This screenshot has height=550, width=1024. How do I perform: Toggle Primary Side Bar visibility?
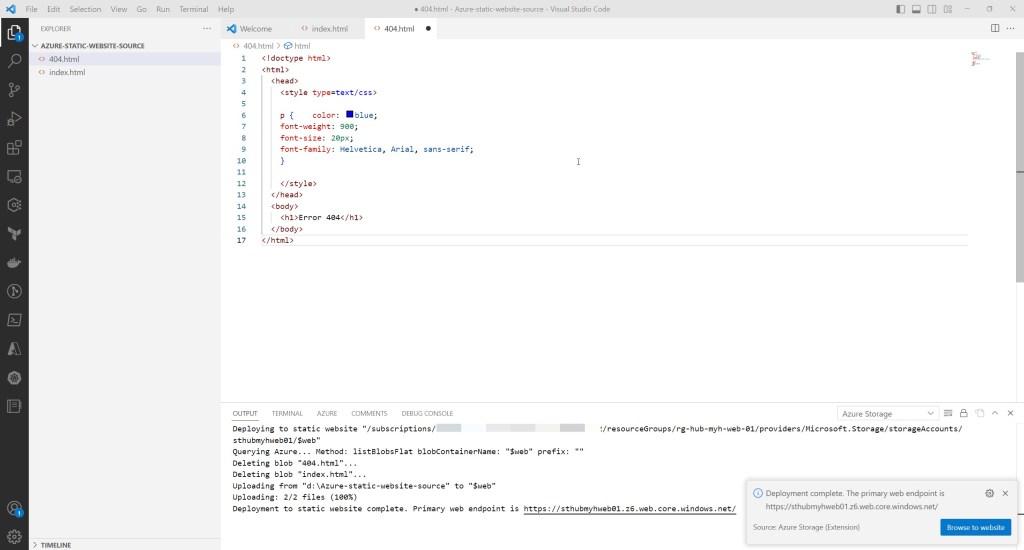point(901,9)
